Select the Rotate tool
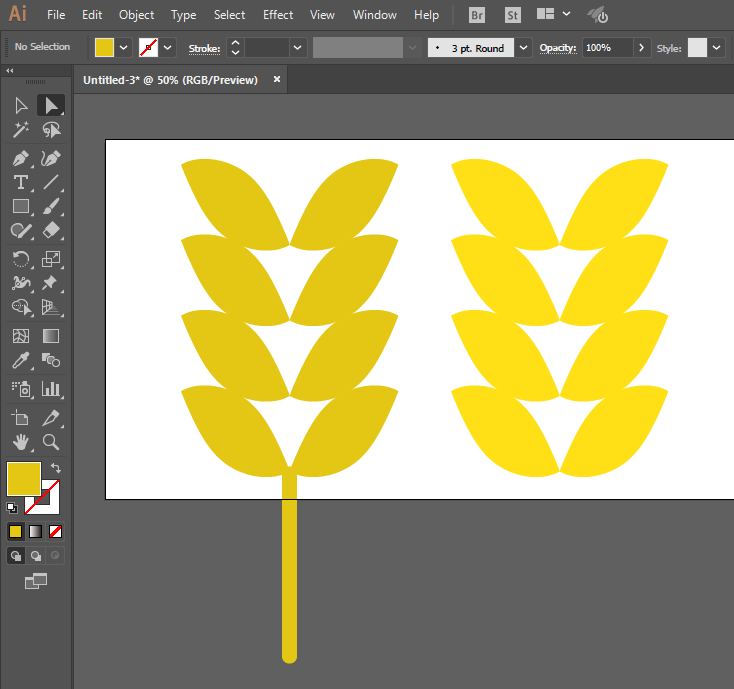This screenshot has height=689, width=734. 21,259
